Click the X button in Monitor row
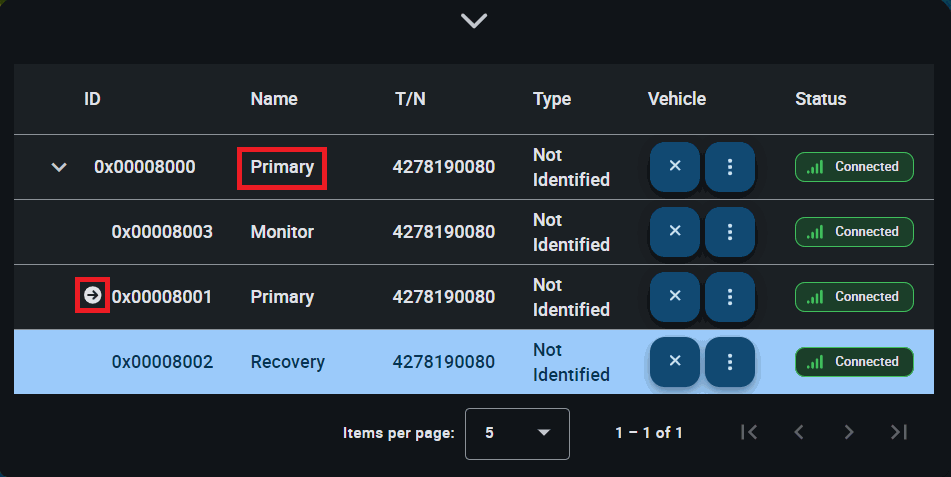951x477 pixels. 675,231
